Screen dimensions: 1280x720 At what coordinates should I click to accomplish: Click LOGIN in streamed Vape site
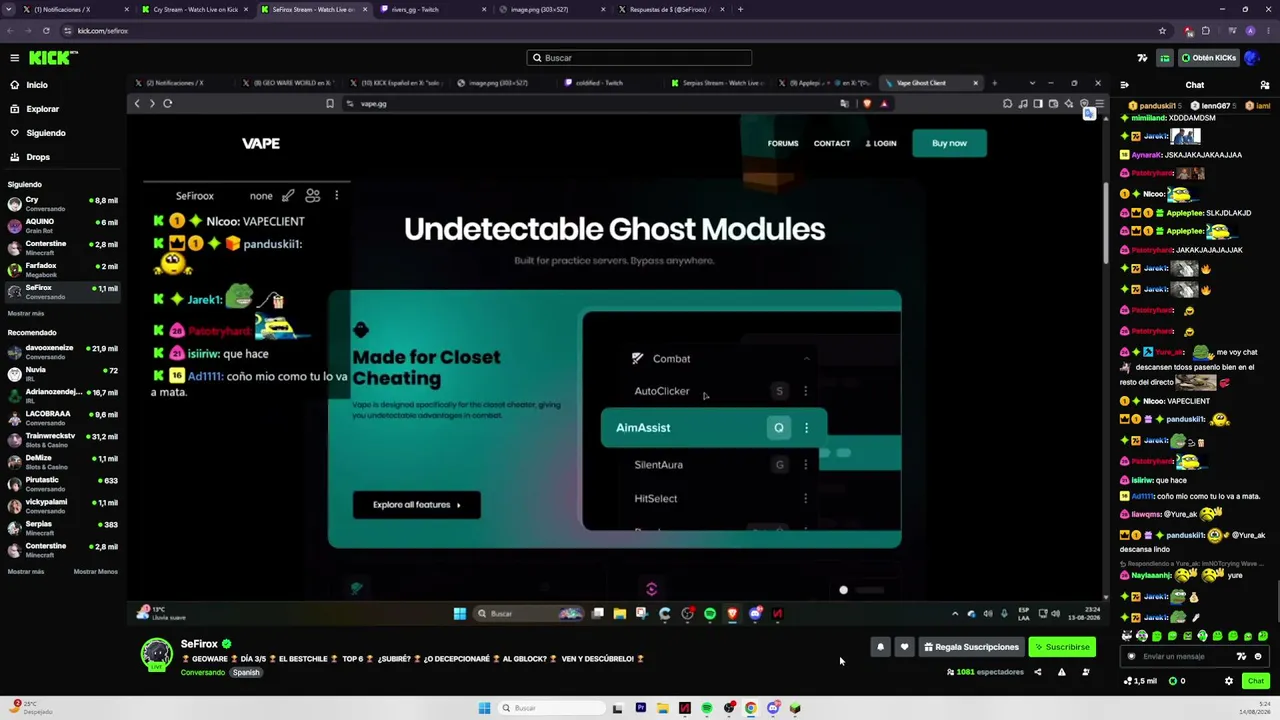[881, 143]
